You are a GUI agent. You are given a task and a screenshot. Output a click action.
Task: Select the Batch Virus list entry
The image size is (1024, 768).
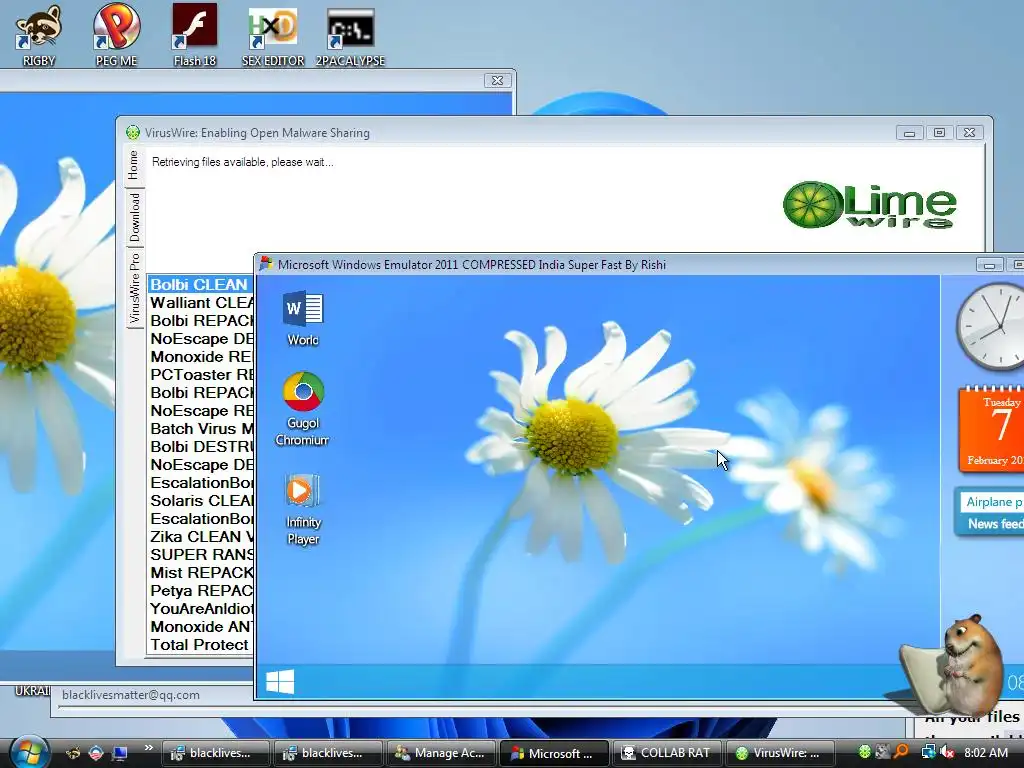tap(201, 428)
